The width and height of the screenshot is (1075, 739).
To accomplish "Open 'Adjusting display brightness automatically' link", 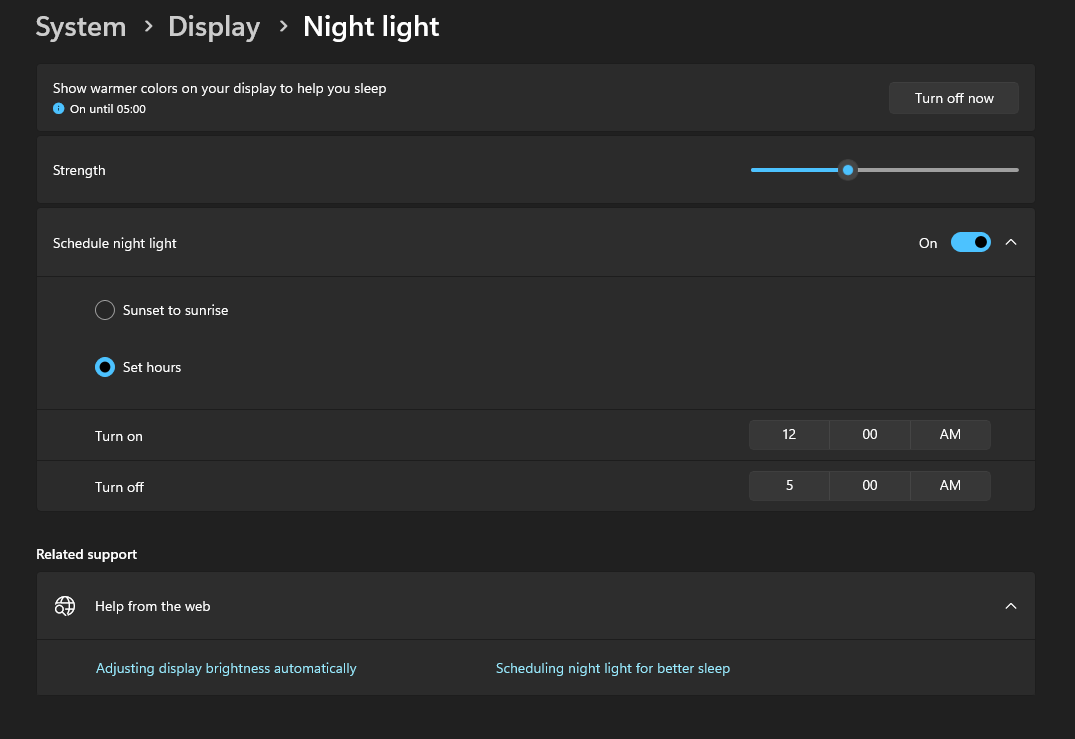I will click(226, 668).
